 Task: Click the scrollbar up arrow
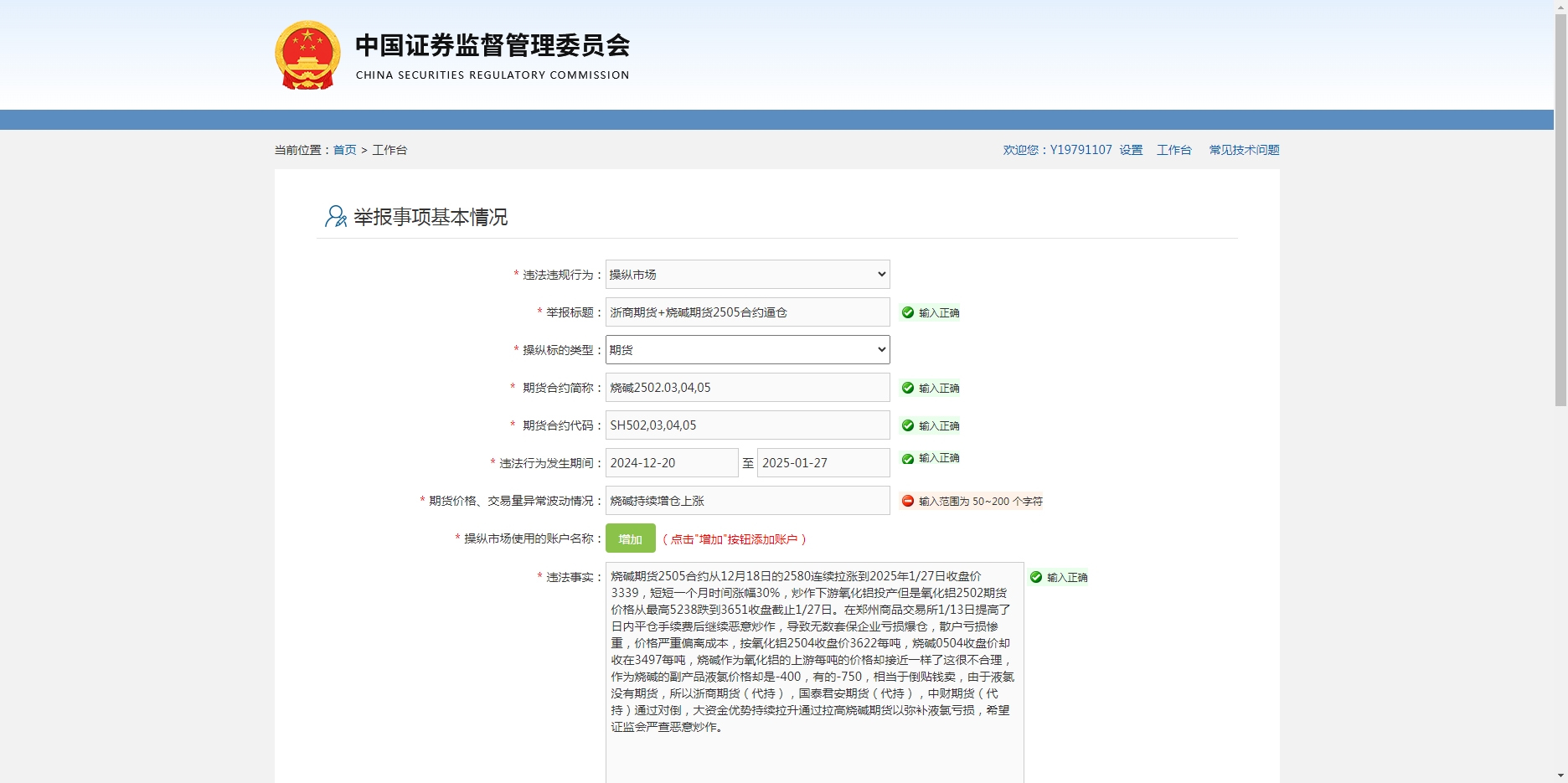click(1560, 6)
